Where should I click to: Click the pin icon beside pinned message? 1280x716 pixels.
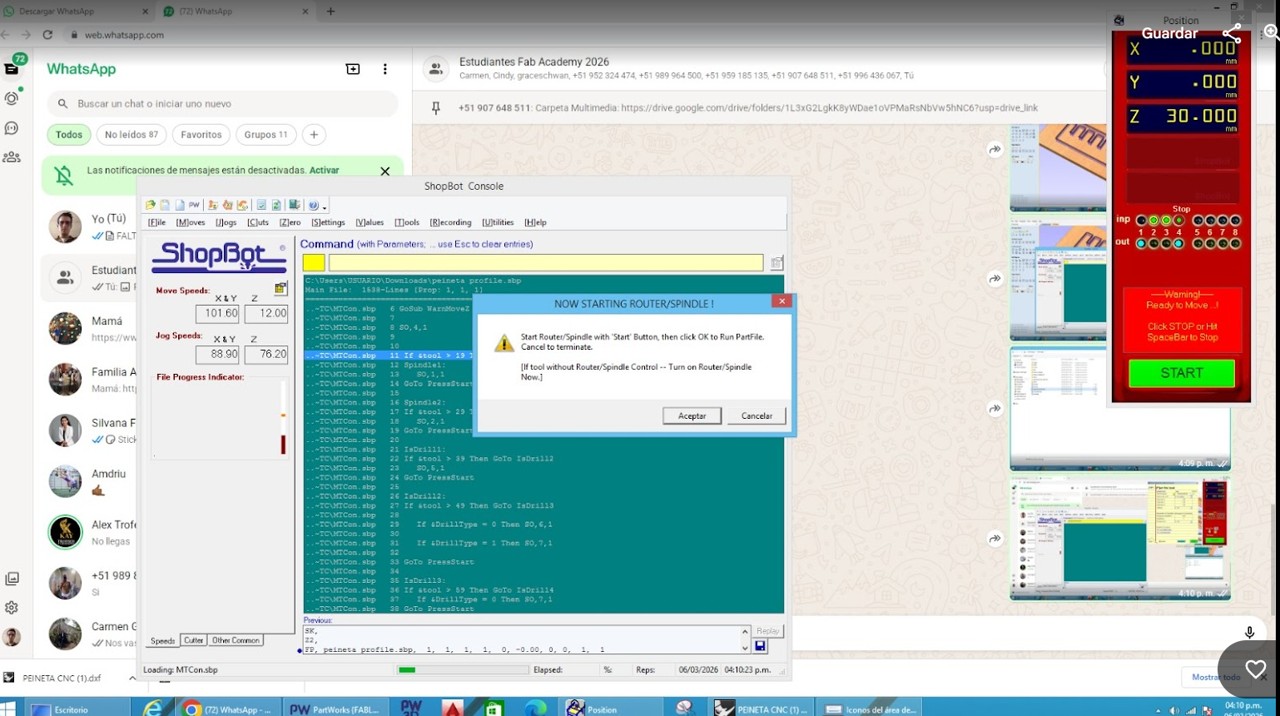[x=435, y=108]
